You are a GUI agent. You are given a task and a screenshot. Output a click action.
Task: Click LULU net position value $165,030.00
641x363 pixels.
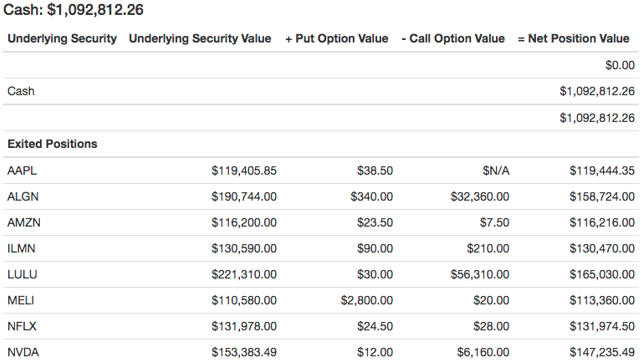coord(602,274)
